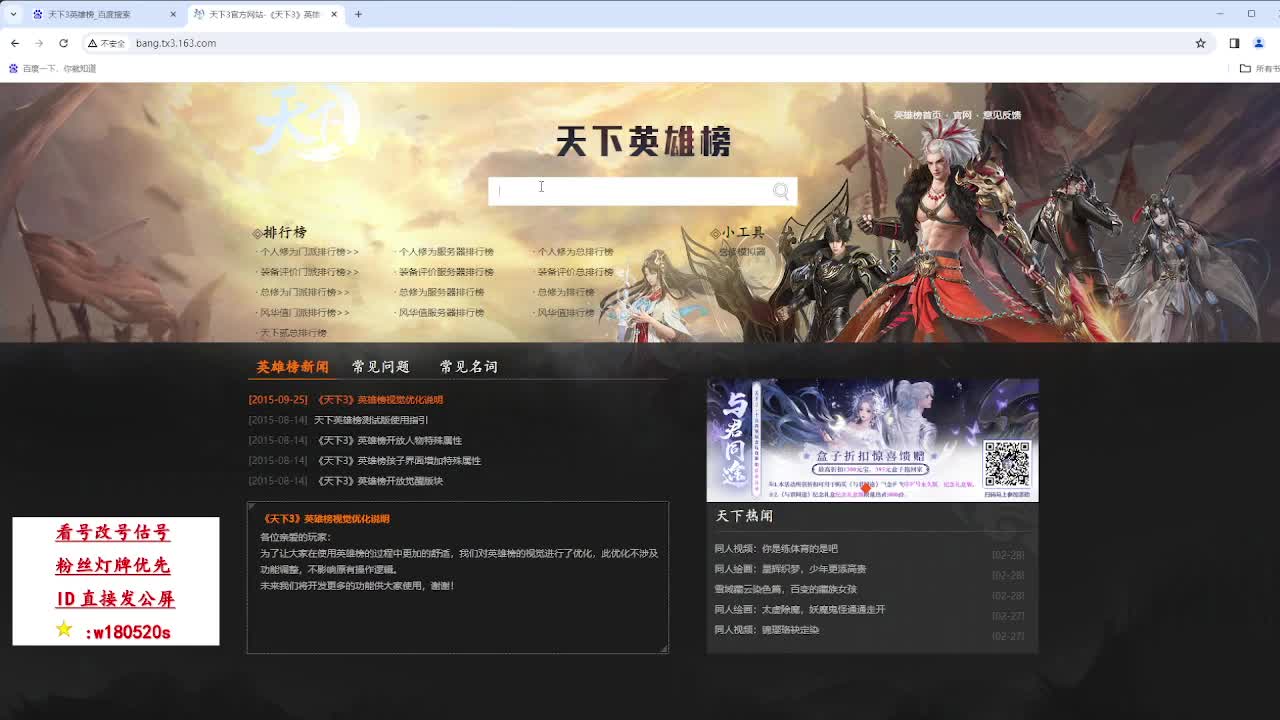Screen dimensions: 1280x720
Task: Switch to the 天下3官方网站 browser tab
Action: [264, 14]
